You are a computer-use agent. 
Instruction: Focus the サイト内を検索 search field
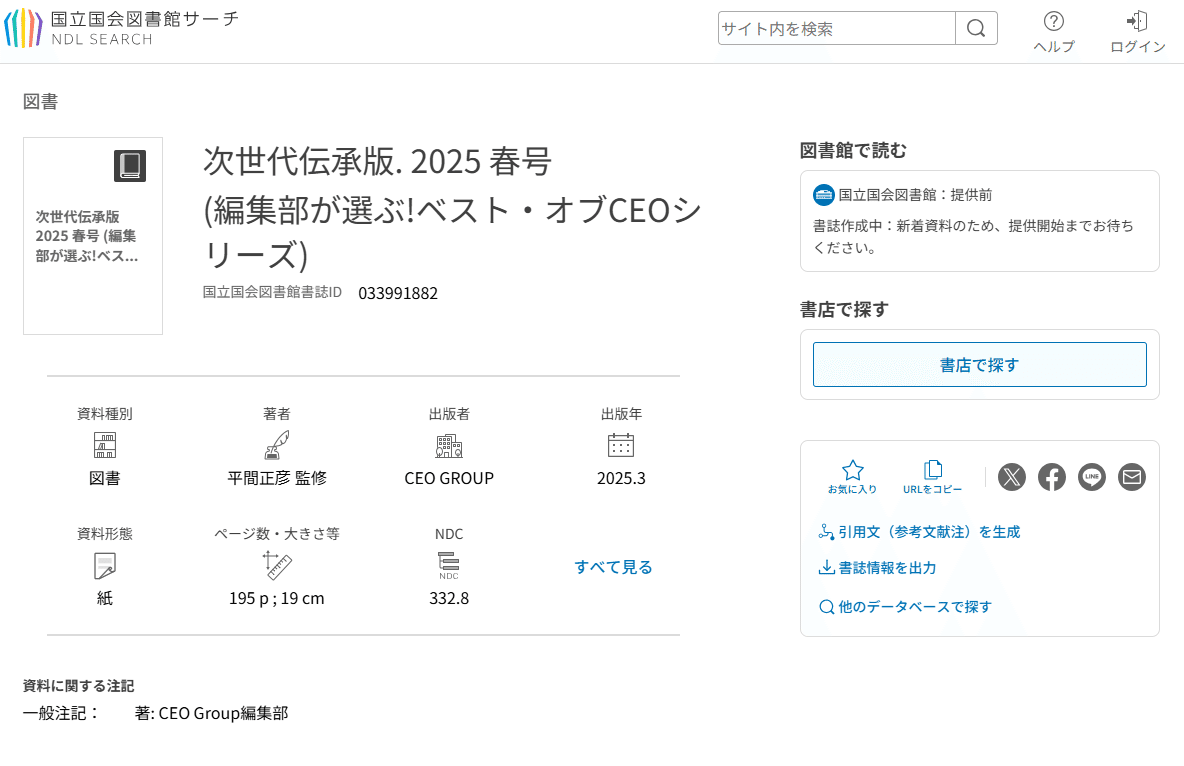click(x=837, y=29)
